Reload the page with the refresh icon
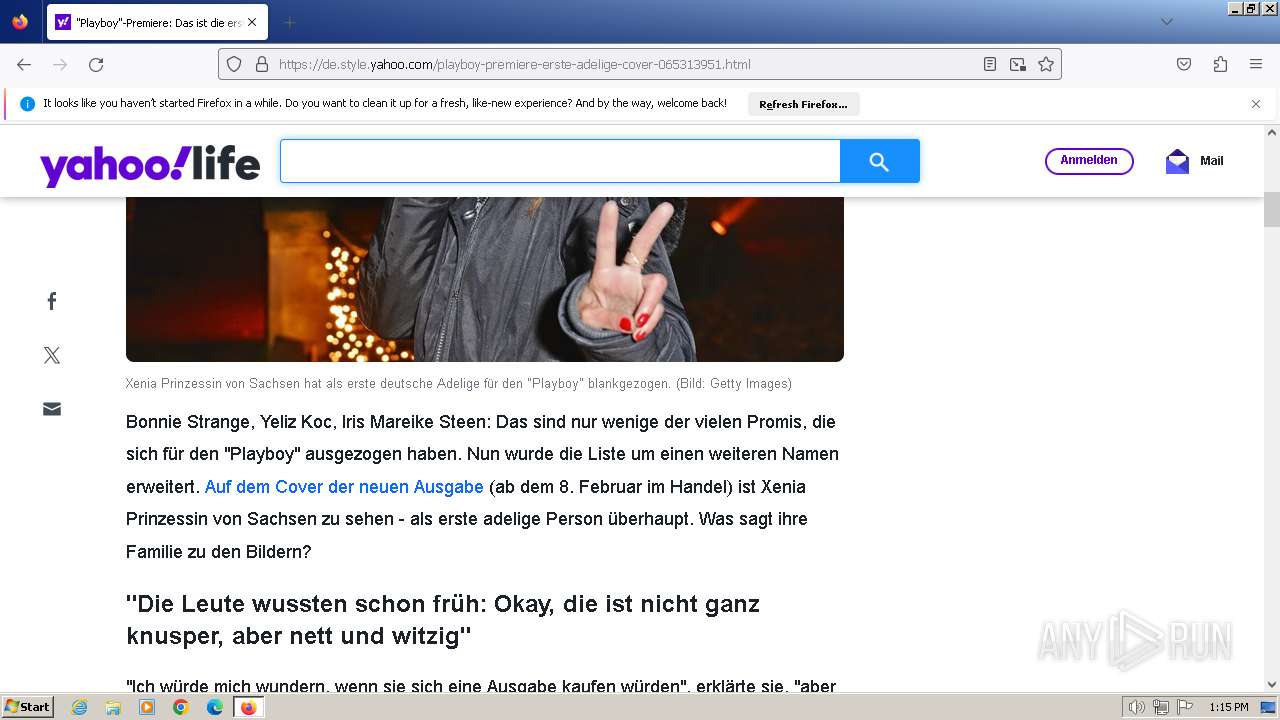Screen dimensions: 1280x720 96,64
